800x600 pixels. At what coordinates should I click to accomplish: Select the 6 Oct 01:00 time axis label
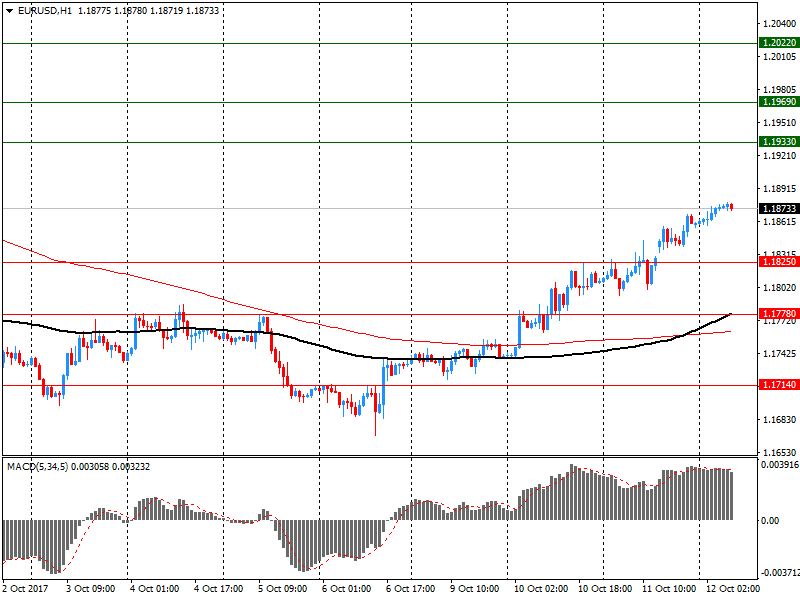pyautogui.click(x=346, y=589)
